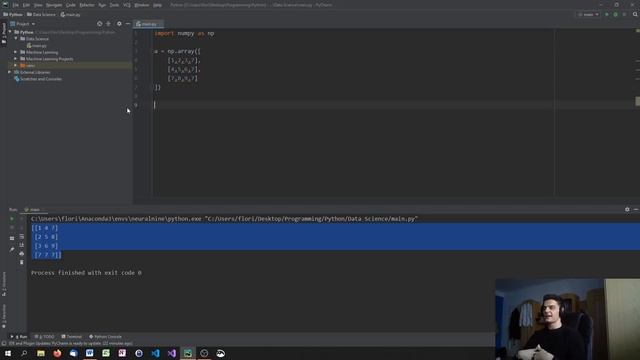Click the Debug bug icon in toolbar

click(616, 15)
